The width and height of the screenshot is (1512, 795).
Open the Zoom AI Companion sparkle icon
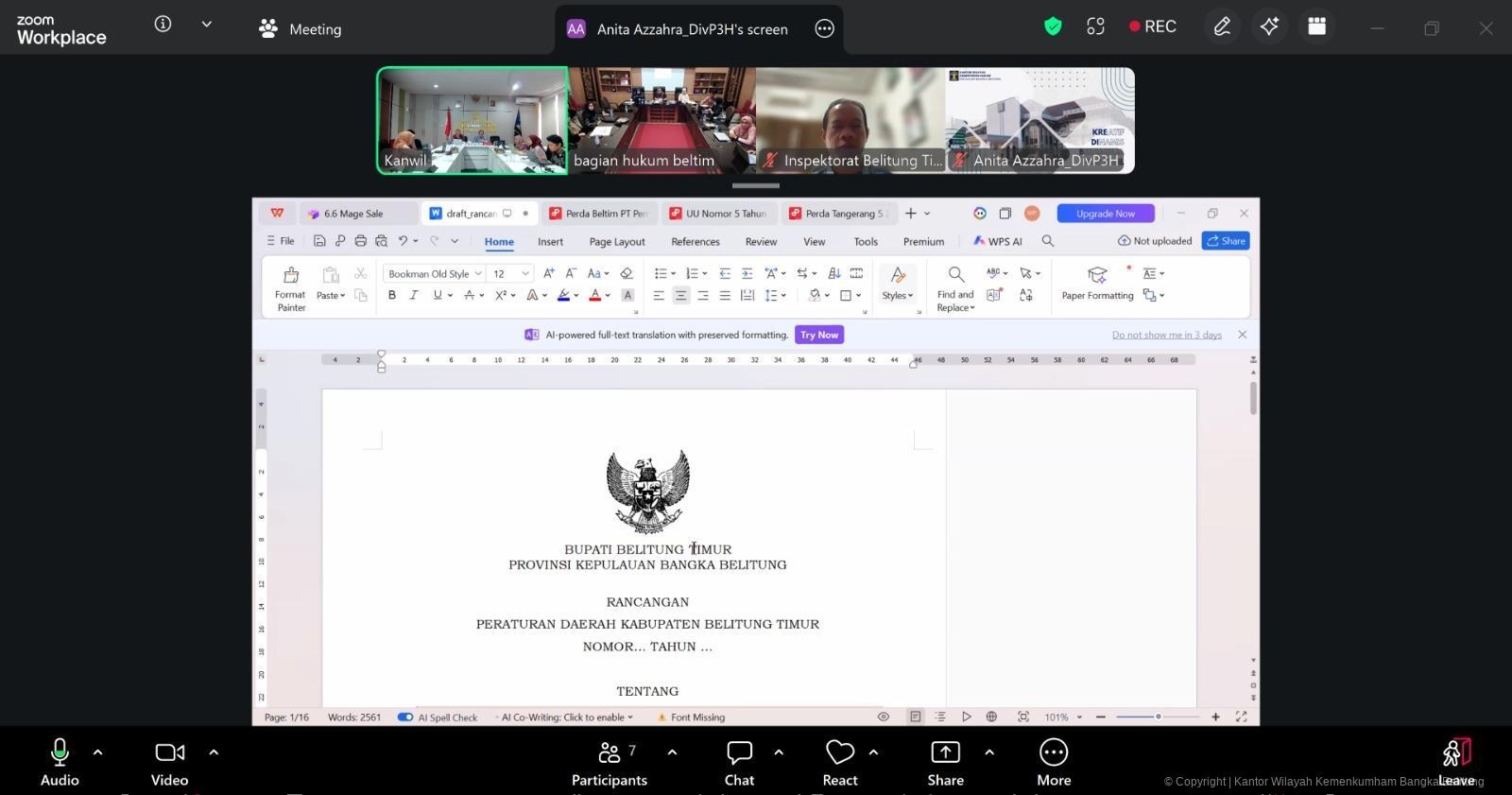pos(1269,26)
